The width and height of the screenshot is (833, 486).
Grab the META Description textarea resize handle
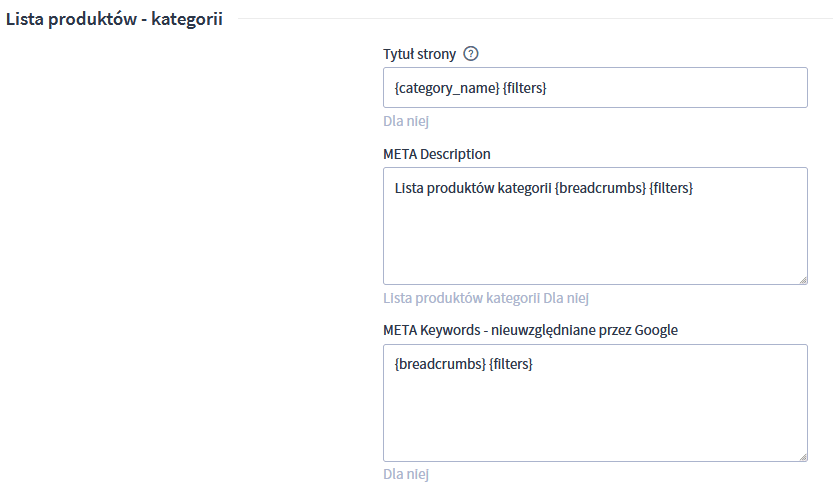[x=803, y=280]
